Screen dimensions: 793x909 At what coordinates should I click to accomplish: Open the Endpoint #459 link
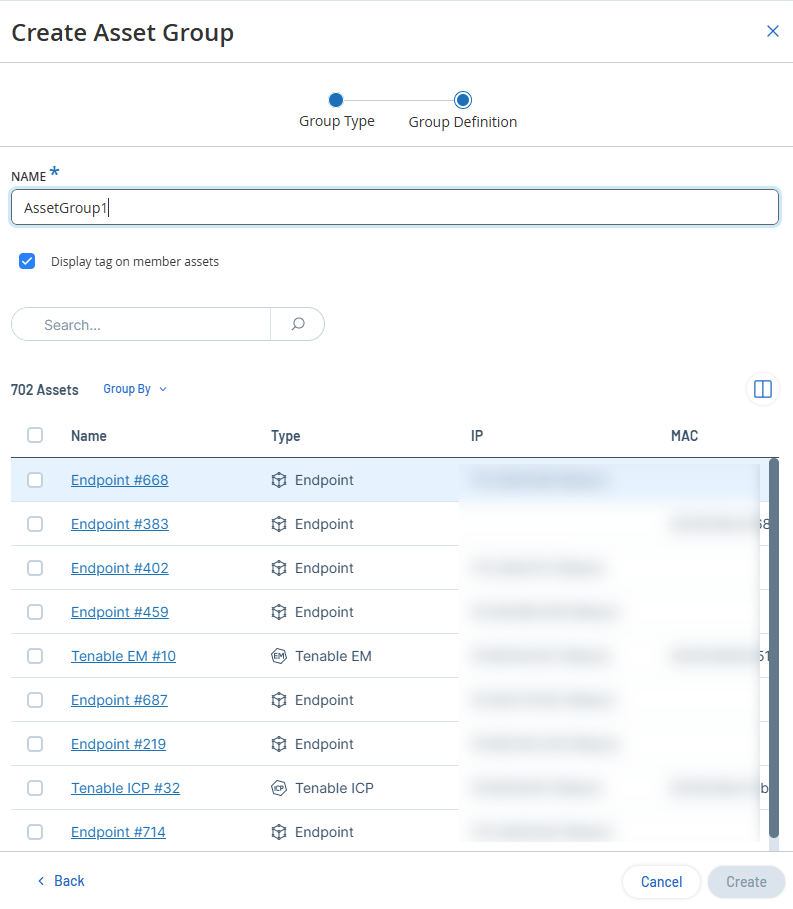coord(119,612)
